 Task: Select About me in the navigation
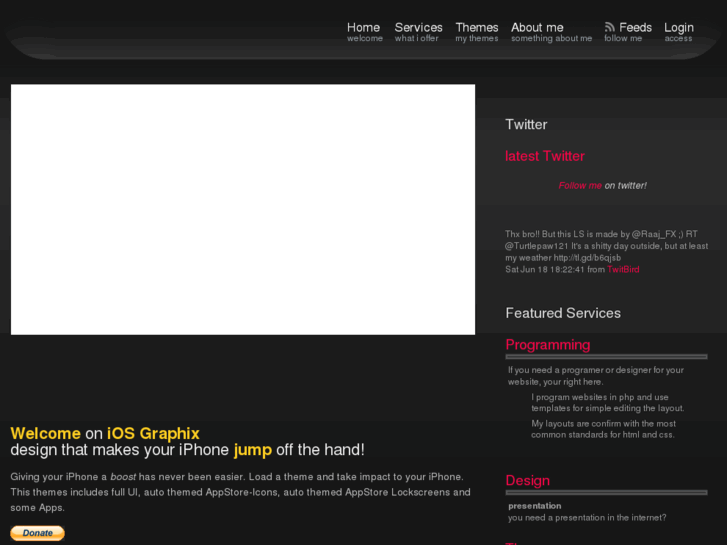coord(550,32)
